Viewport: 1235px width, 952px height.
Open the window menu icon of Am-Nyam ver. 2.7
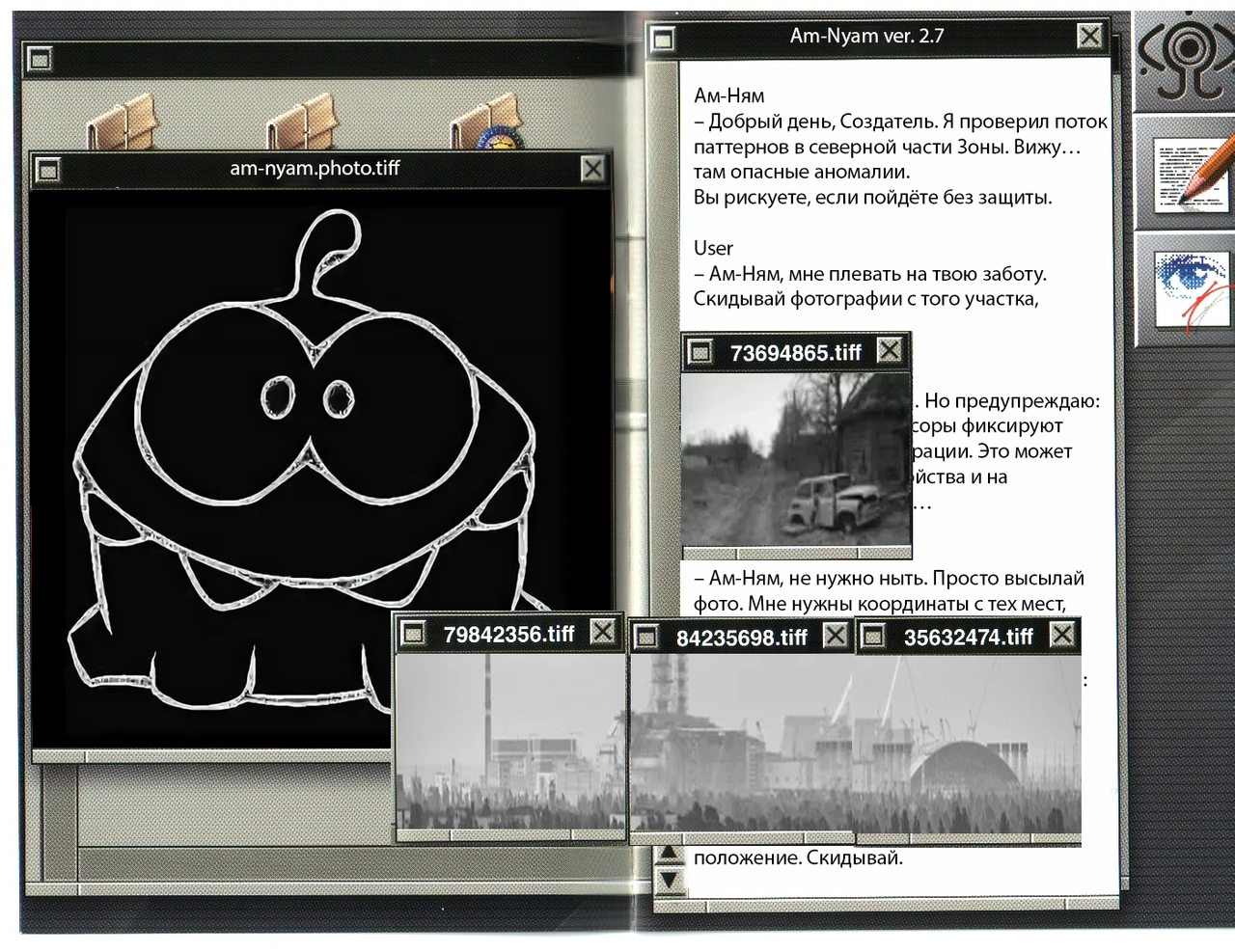click(x=662, y=40)
